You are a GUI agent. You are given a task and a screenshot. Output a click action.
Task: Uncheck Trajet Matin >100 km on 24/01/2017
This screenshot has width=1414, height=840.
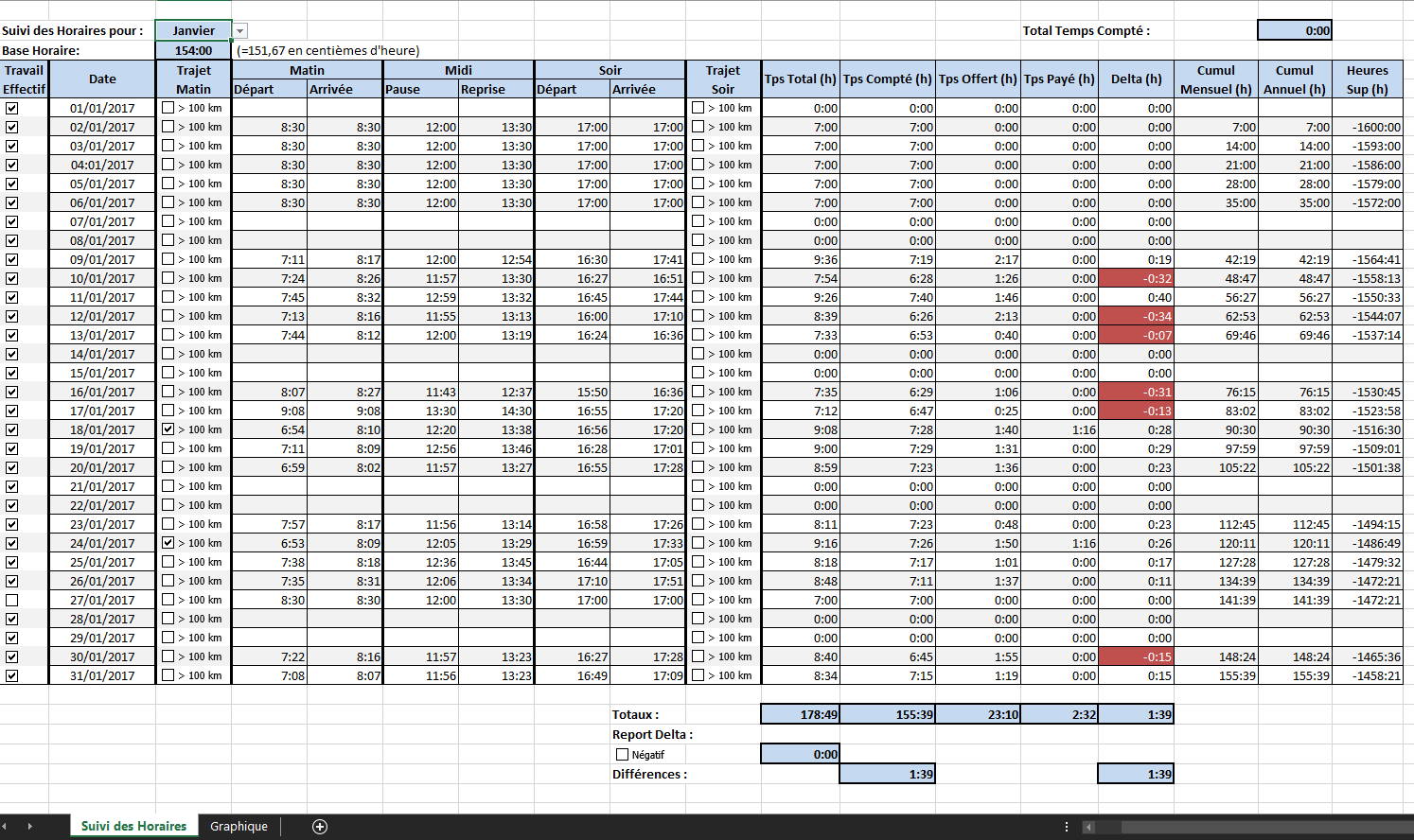(168, 543)
